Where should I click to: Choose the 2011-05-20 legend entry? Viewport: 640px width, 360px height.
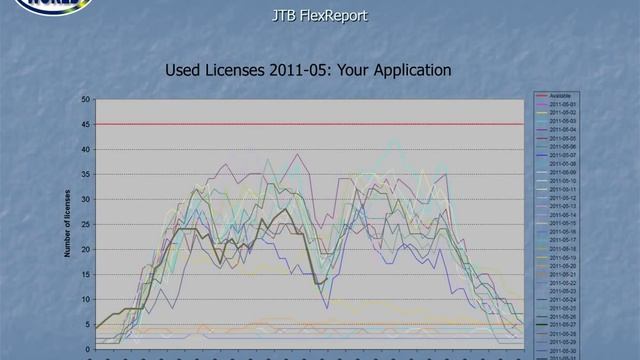556,266
